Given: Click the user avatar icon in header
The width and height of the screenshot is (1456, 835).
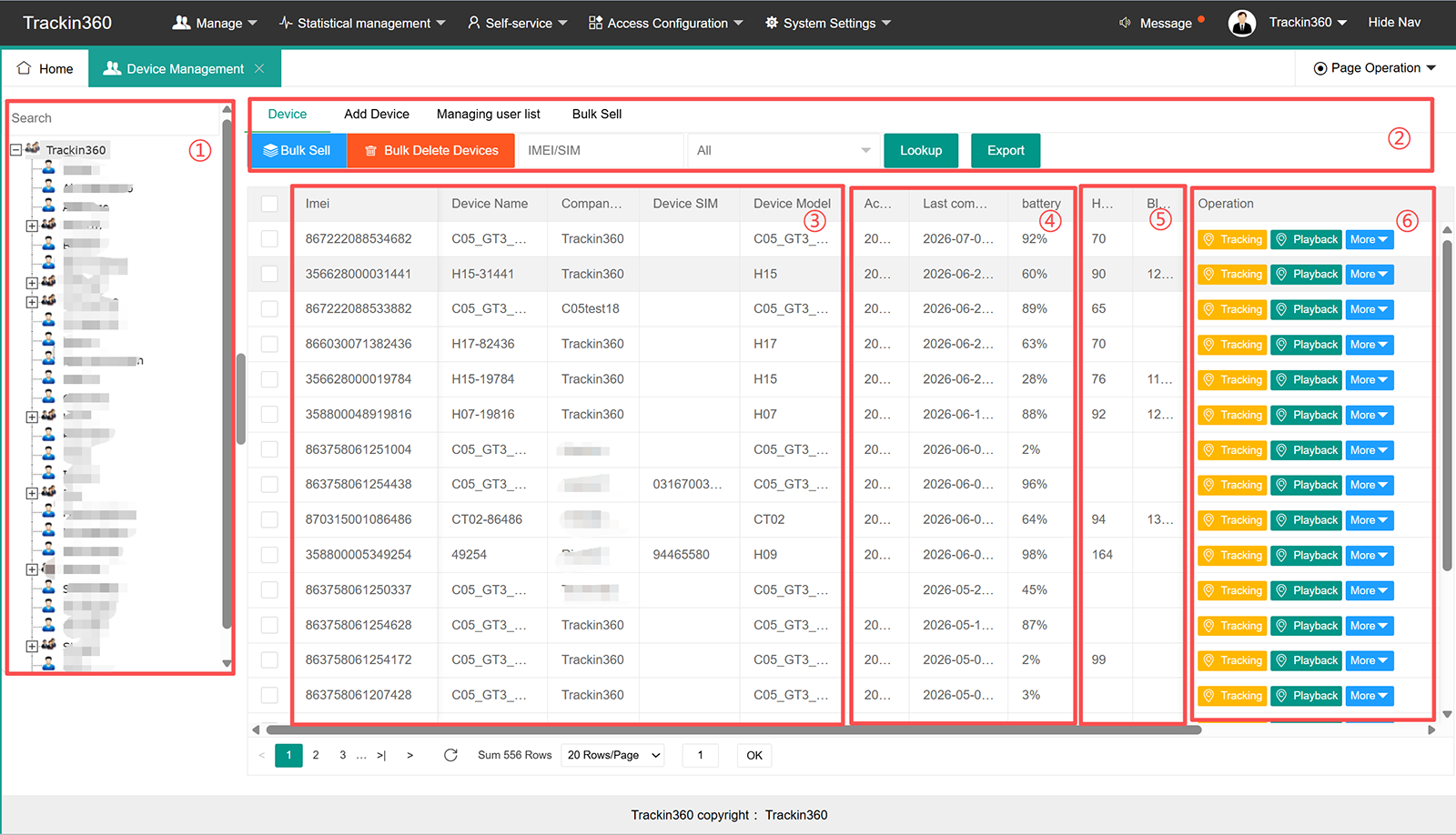Looking at the screenshot, I should tap(1241, 23).
